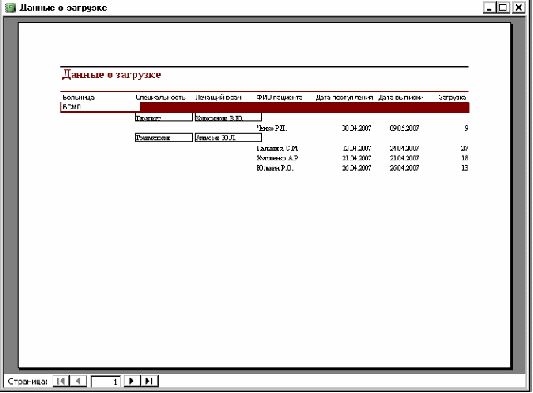This screenshot has height=393, width=533.
Task: Maximize the report preview window
Action: (x=503, y=7)
